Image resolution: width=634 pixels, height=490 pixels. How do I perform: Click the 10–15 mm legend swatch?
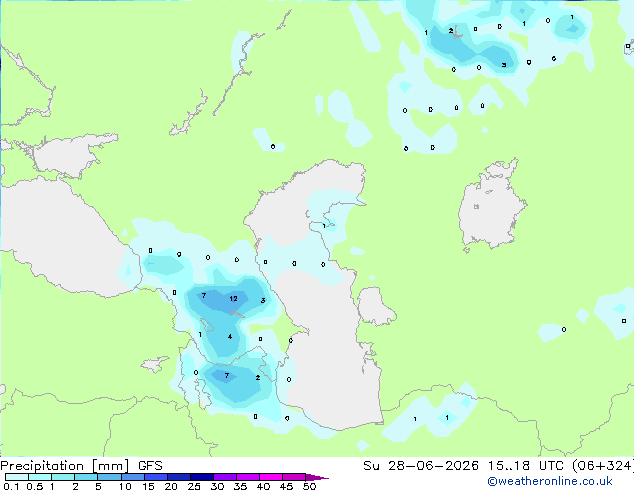pos(132,477)
